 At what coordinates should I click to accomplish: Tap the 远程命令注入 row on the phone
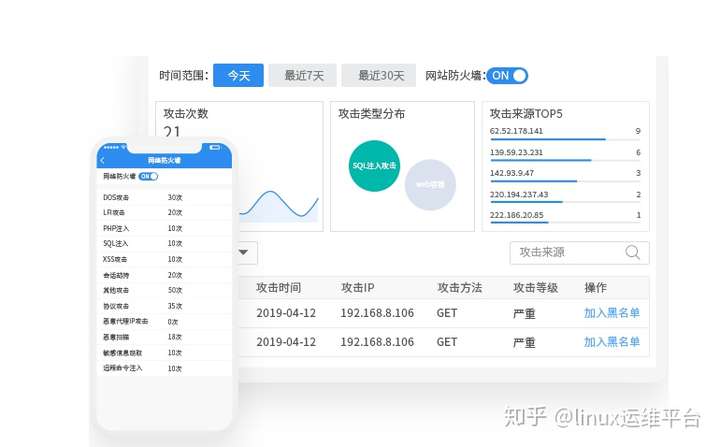(164, 368)
